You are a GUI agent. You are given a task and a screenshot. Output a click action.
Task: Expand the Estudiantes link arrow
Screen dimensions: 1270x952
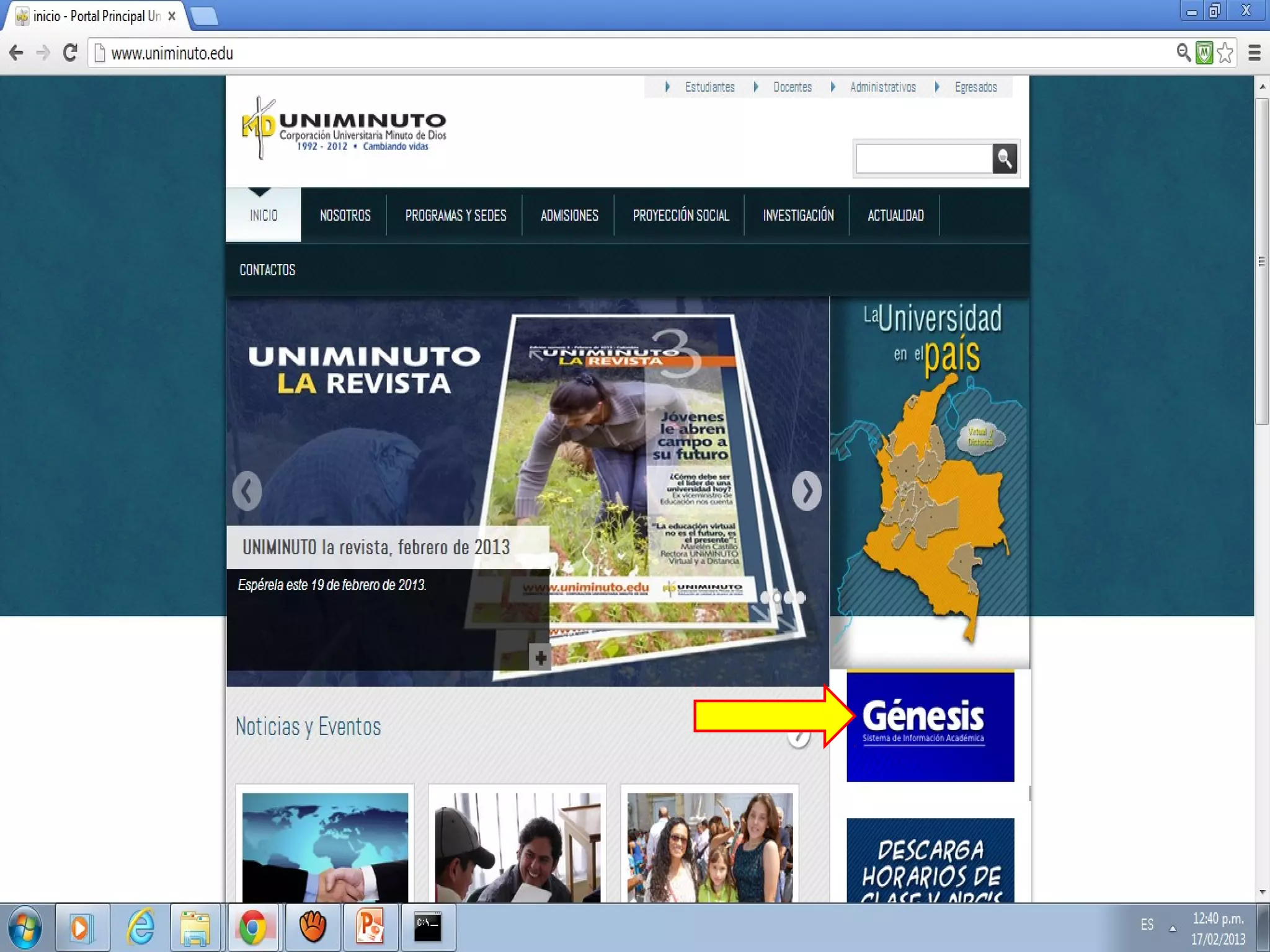coord(667,87)
